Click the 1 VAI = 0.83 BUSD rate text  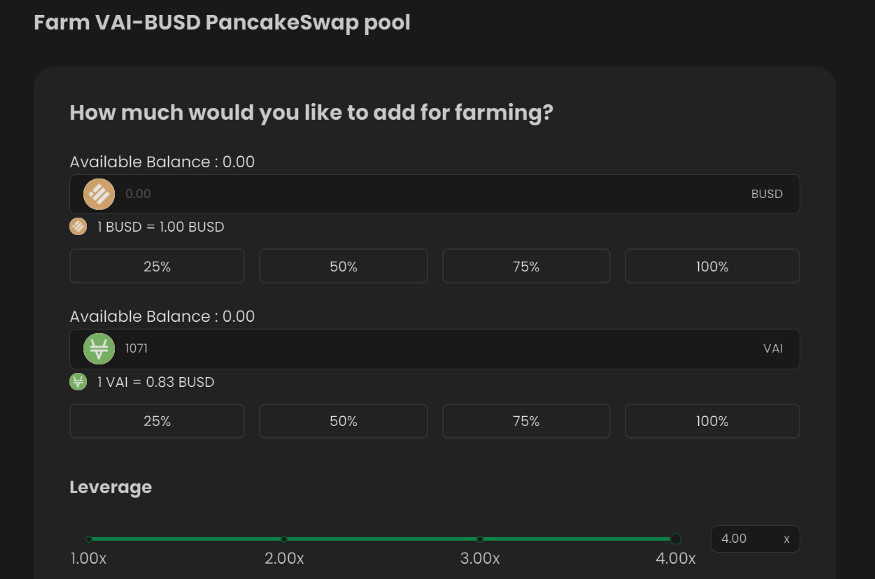(156, 382)
